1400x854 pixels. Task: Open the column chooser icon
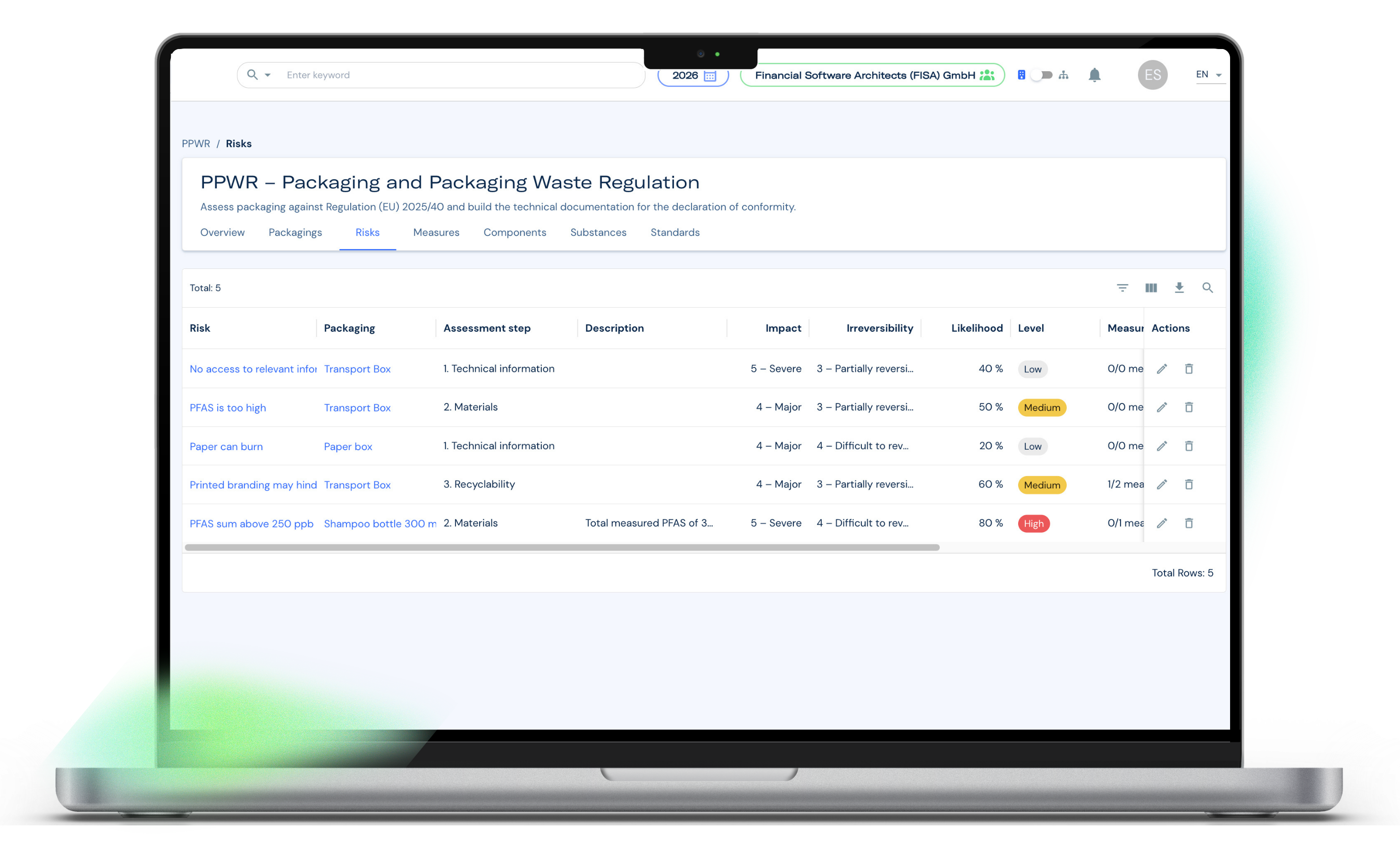click(1151, 288)
